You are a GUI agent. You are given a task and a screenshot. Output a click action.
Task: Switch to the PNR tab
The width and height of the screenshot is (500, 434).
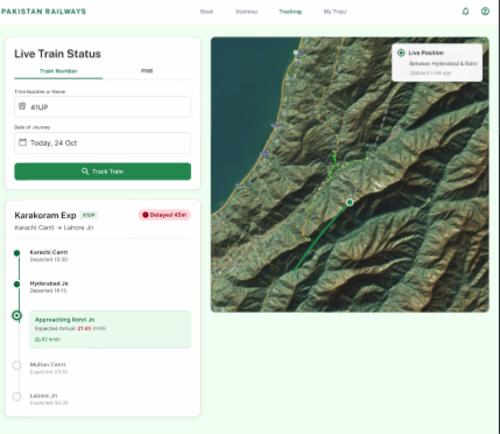tap(147, 71)
